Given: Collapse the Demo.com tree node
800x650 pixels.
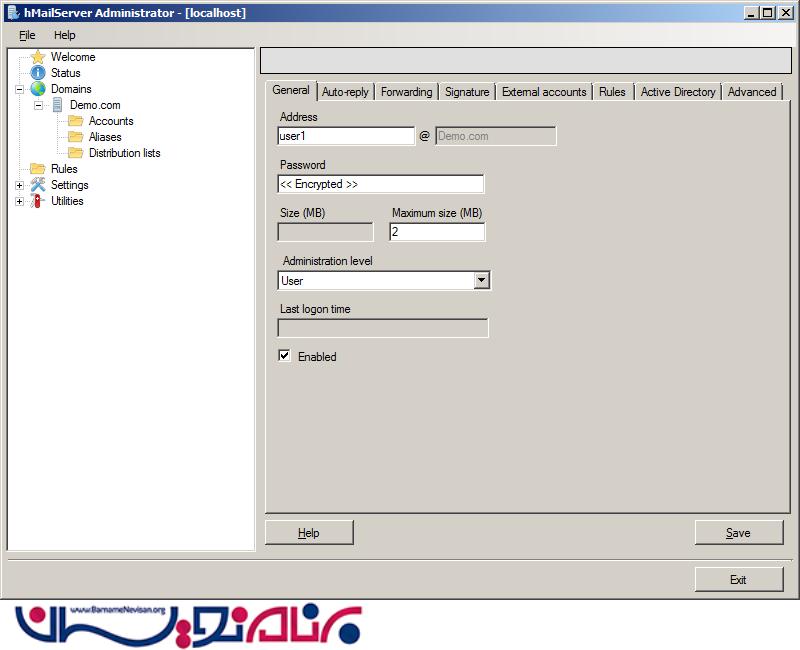Looking at the screenshot, I should pos(38,105).
